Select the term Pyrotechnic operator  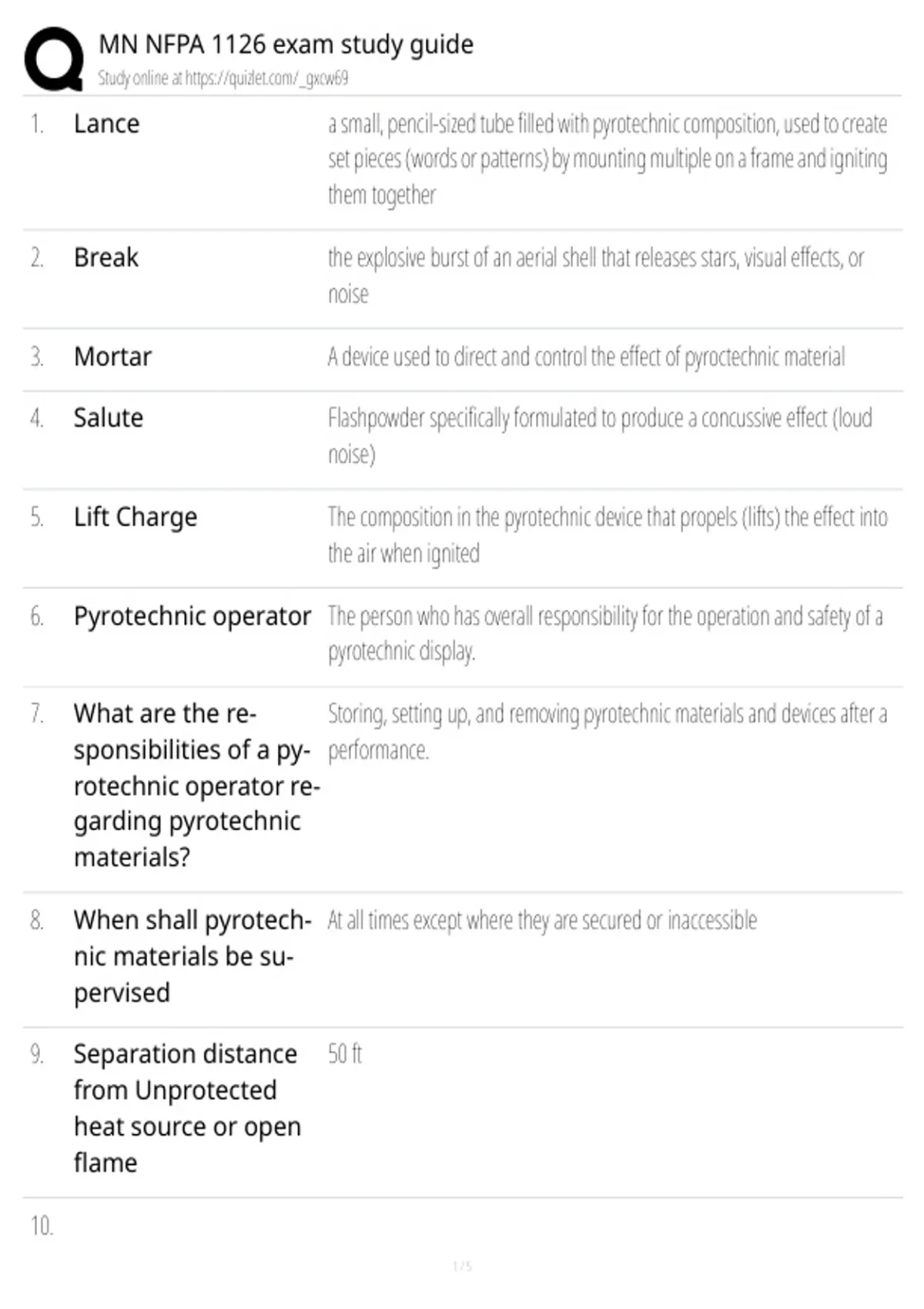[192, 617]
